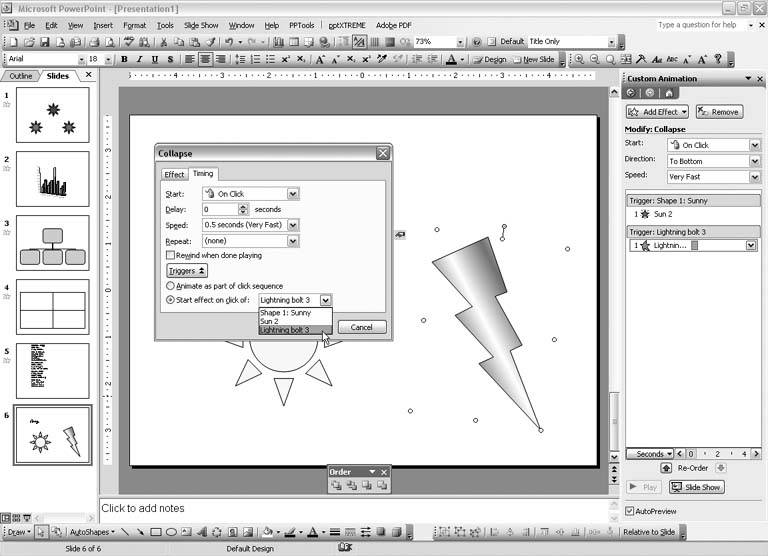Open the Repeat dropdown in Collapse dialog
Image resolution: width=768 pixels, height=556 pixels.
pyautogui.click(x=293, y=241)
